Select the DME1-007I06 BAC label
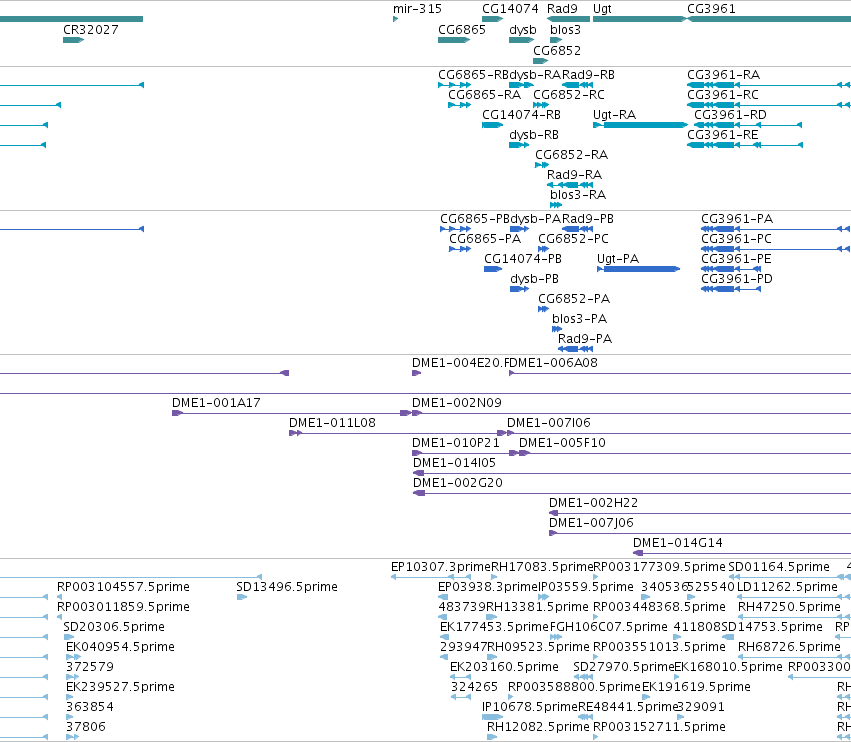851x742 pixels. (549, 423)
